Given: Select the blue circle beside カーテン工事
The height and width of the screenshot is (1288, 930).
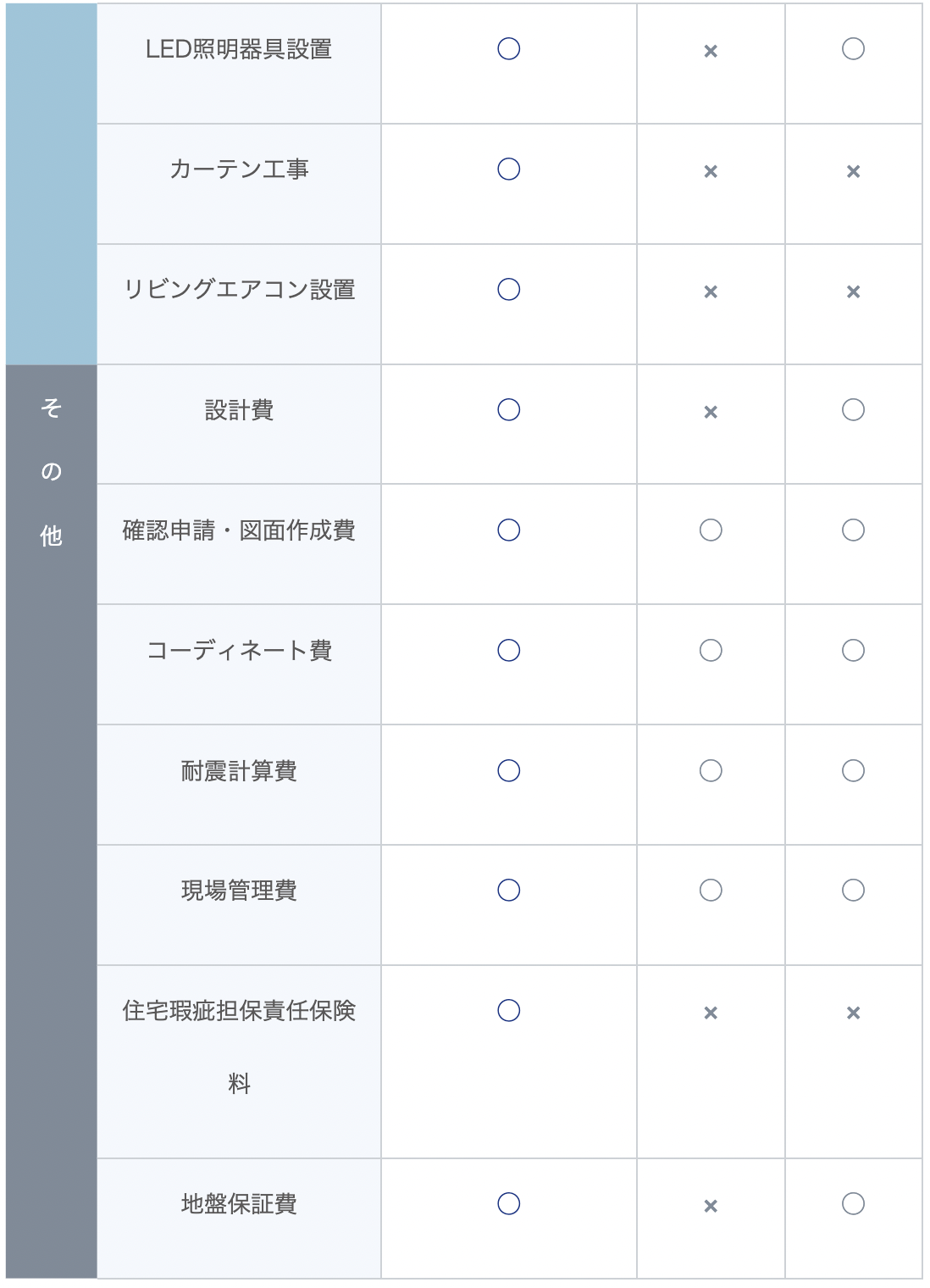Looking at the screenshot, I should (508, 169).
